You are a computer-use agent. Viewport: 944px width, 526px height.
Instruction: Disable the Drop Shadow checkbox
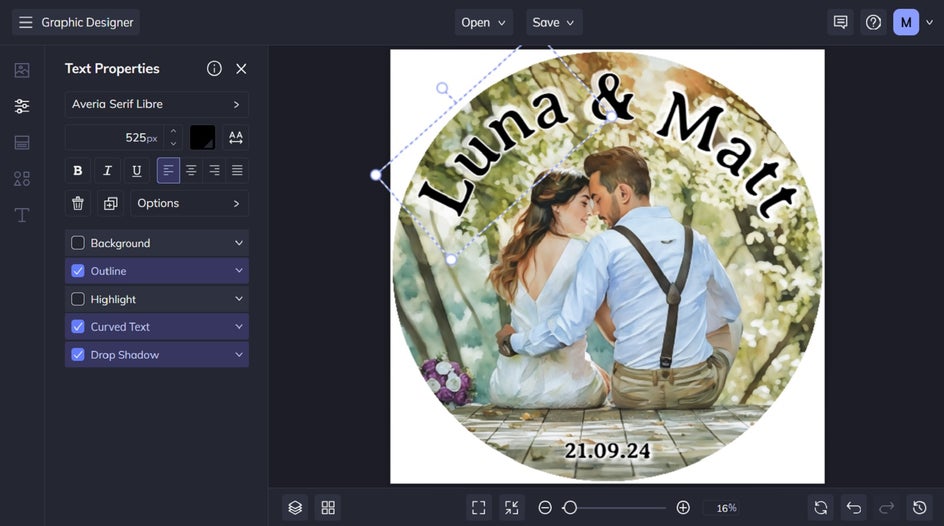pos(78,354)
